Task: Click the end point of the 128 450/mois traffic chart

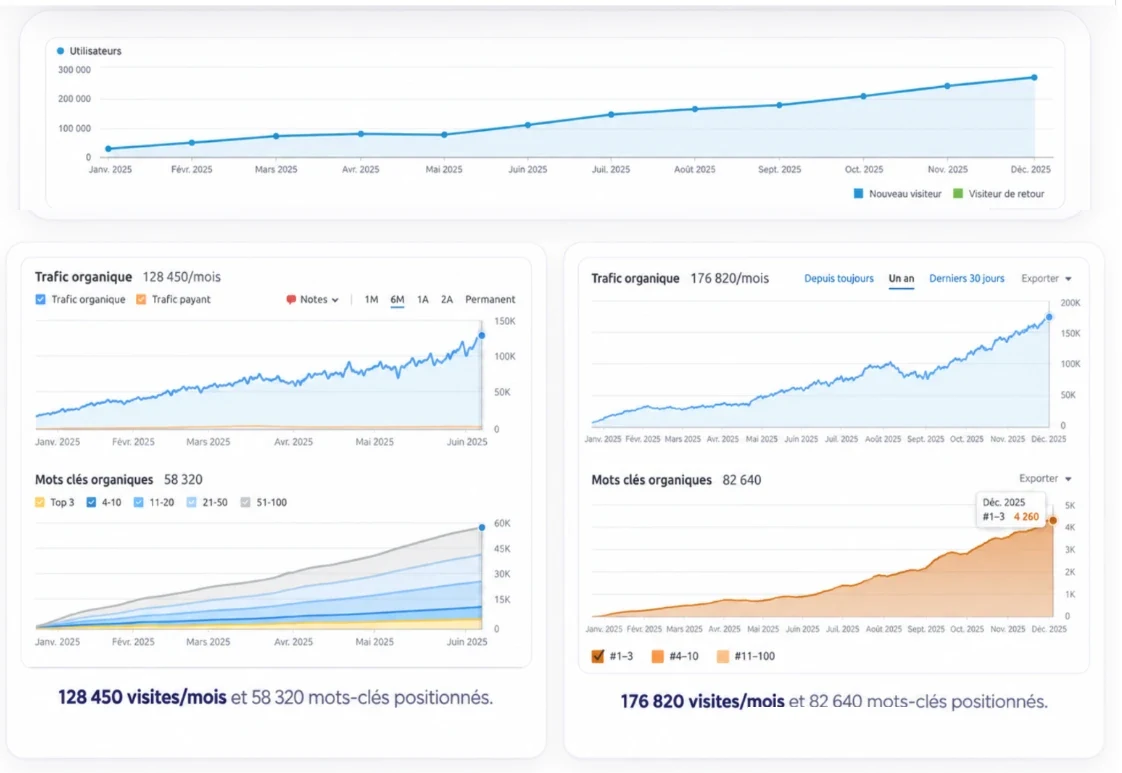Action: tap(482, 335)
